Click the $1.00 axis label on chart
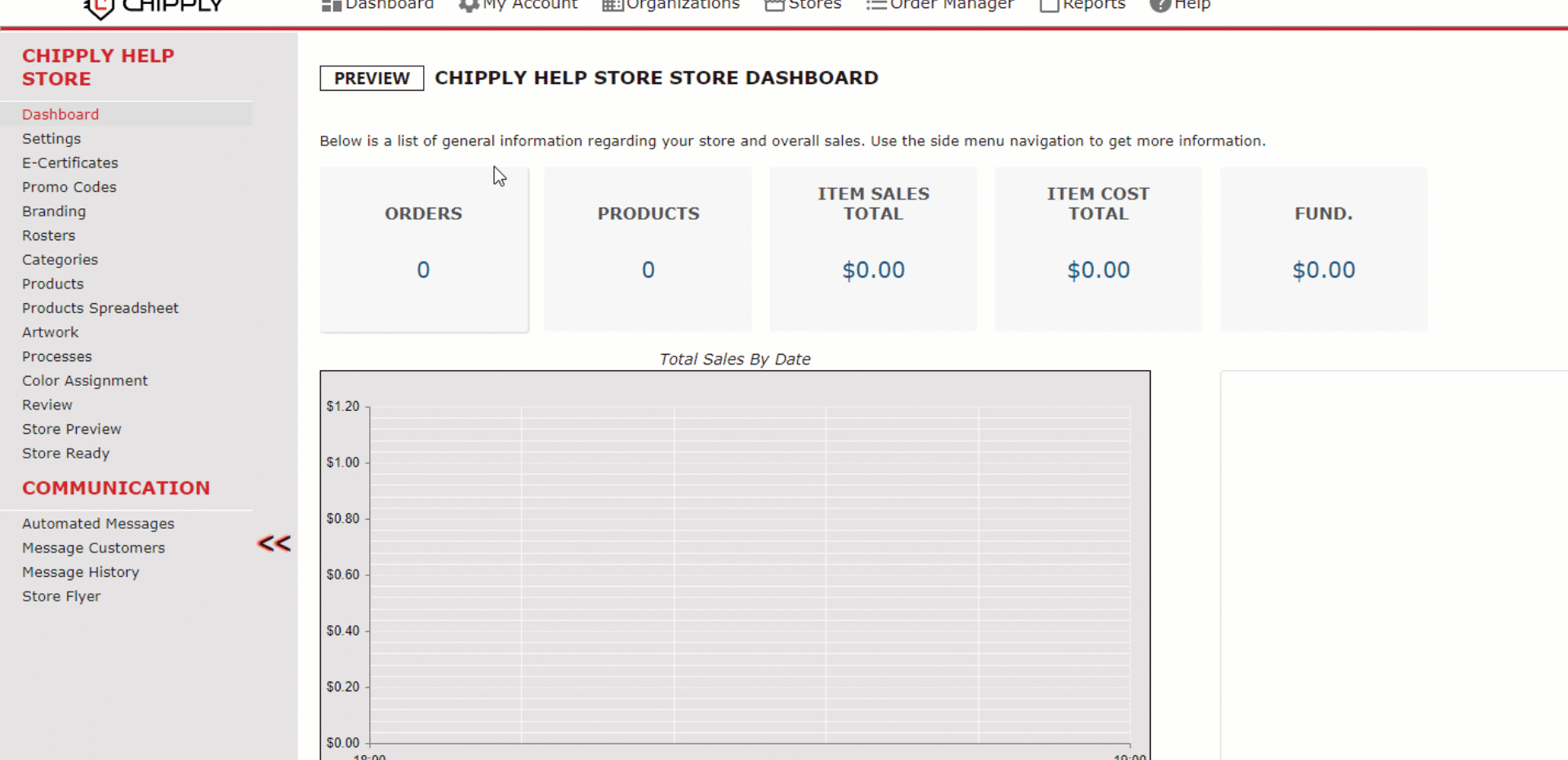Screen dimensions: 1568x760 tap(343, 463)
